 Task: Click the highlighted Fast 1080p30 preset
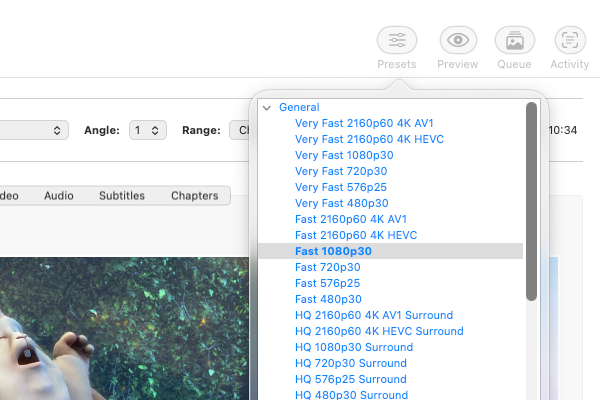390,251
